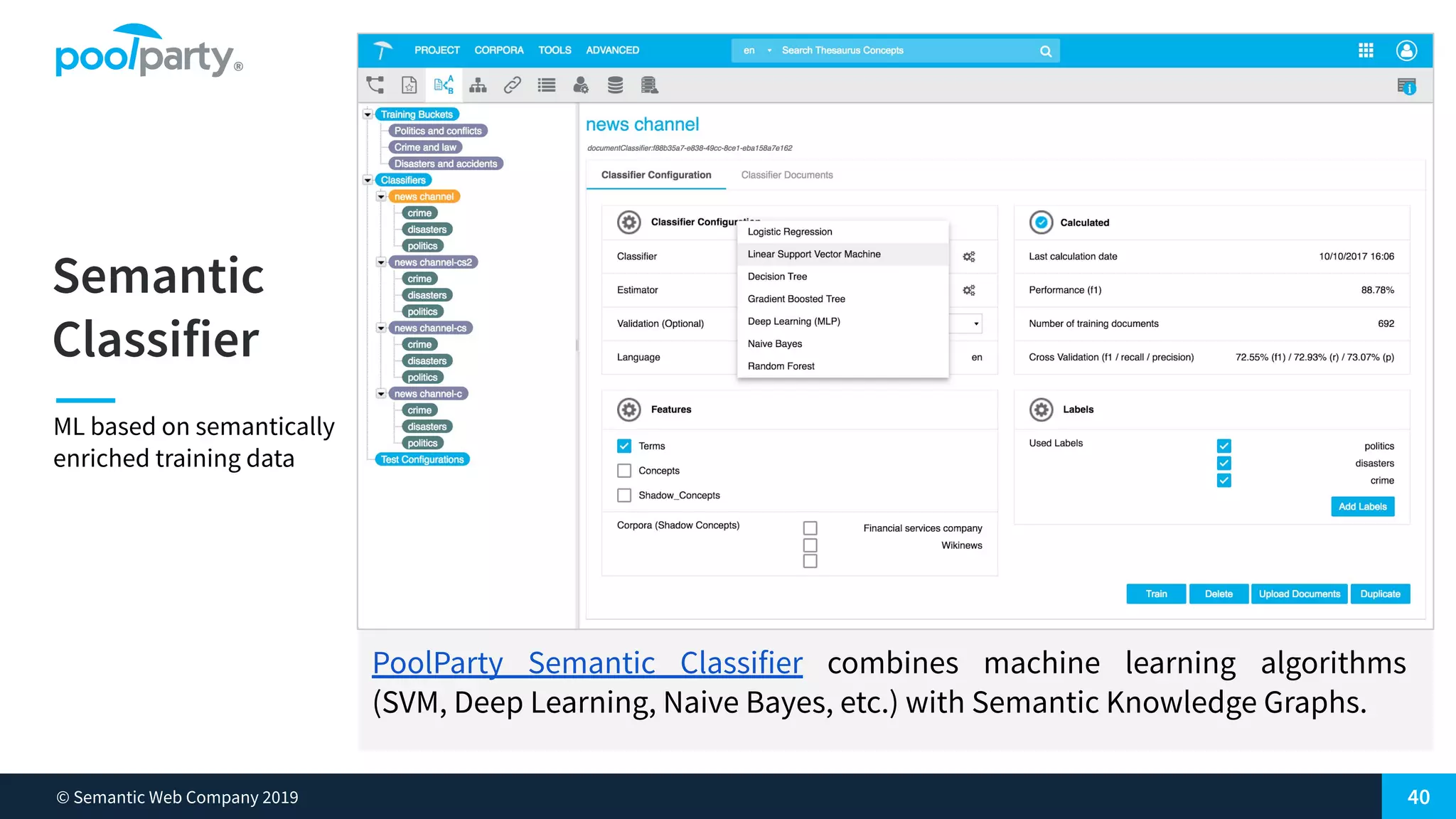Select the Crime and law bucket
The width and height of the screenshot is (1456, 819).
point(425,147)
